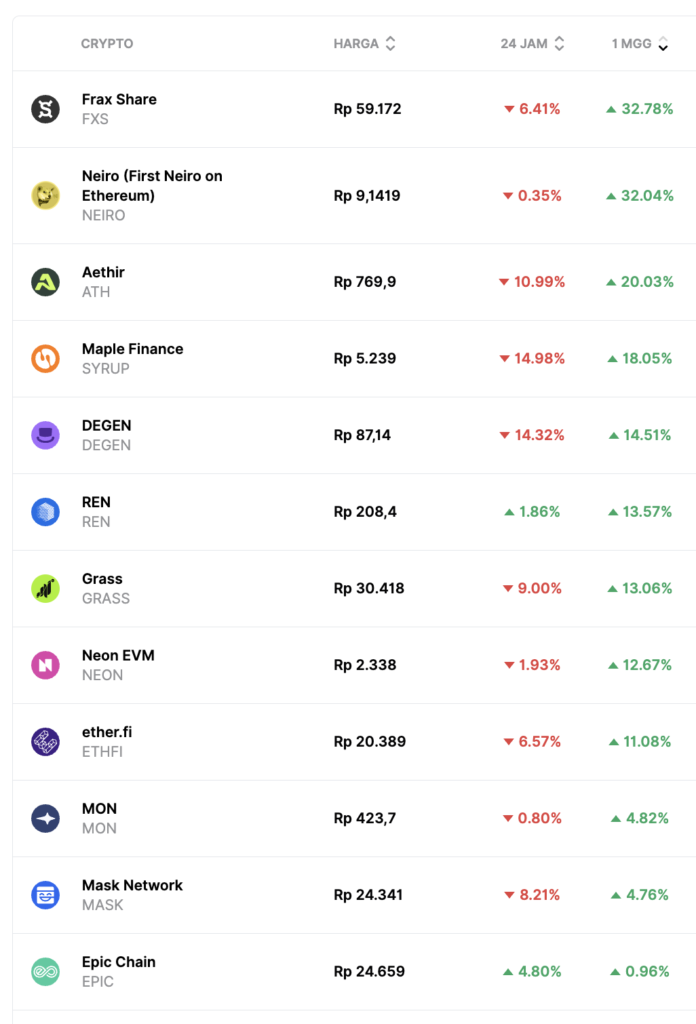Click the Frax Share coin icon
This screenshot has width=696, height=1024.
pyautogui.click(x=46, y=109)
